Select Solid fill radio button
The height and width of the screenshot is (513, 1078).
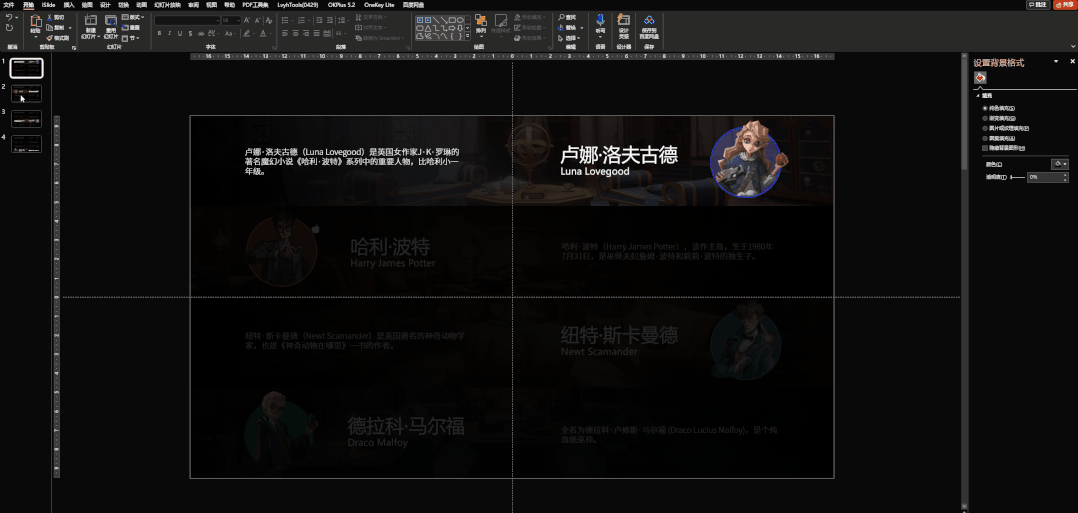(x=985, y=108)
